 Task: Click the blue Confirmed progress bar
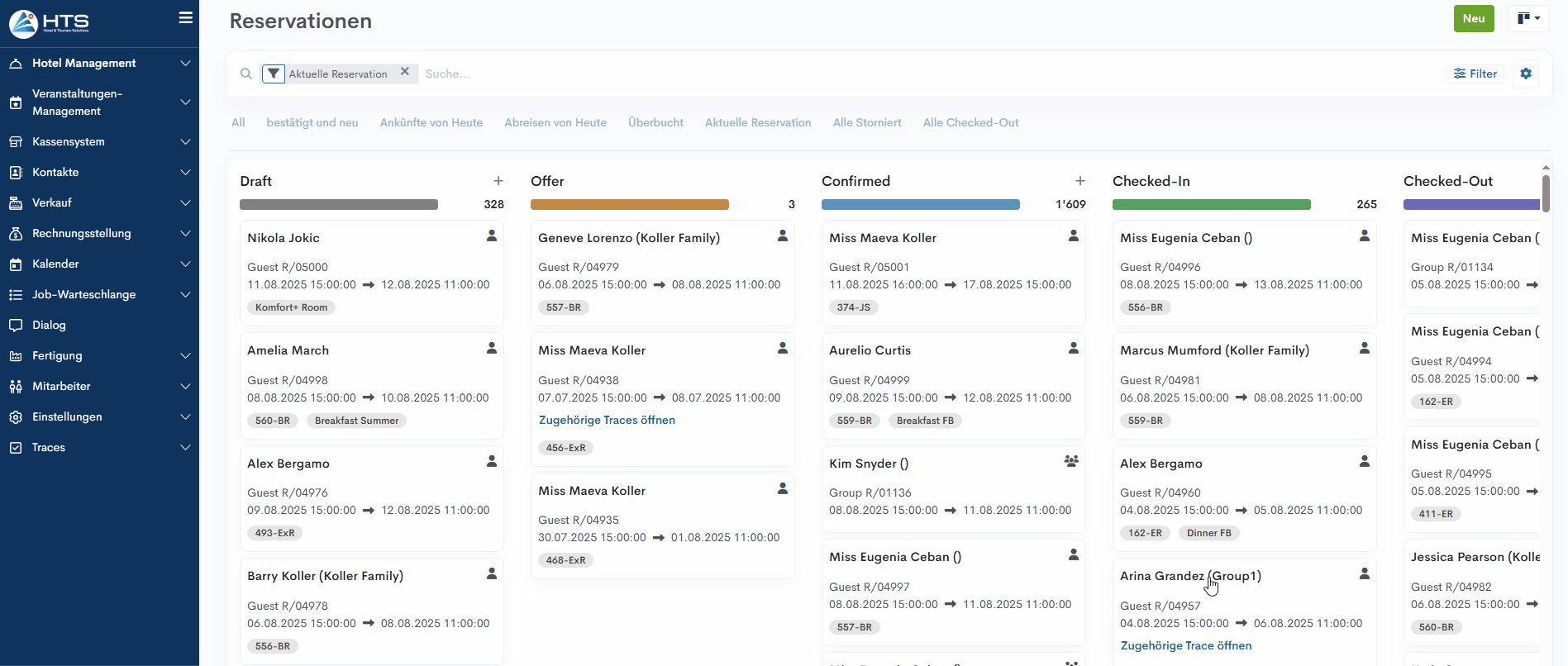[920, 205]
